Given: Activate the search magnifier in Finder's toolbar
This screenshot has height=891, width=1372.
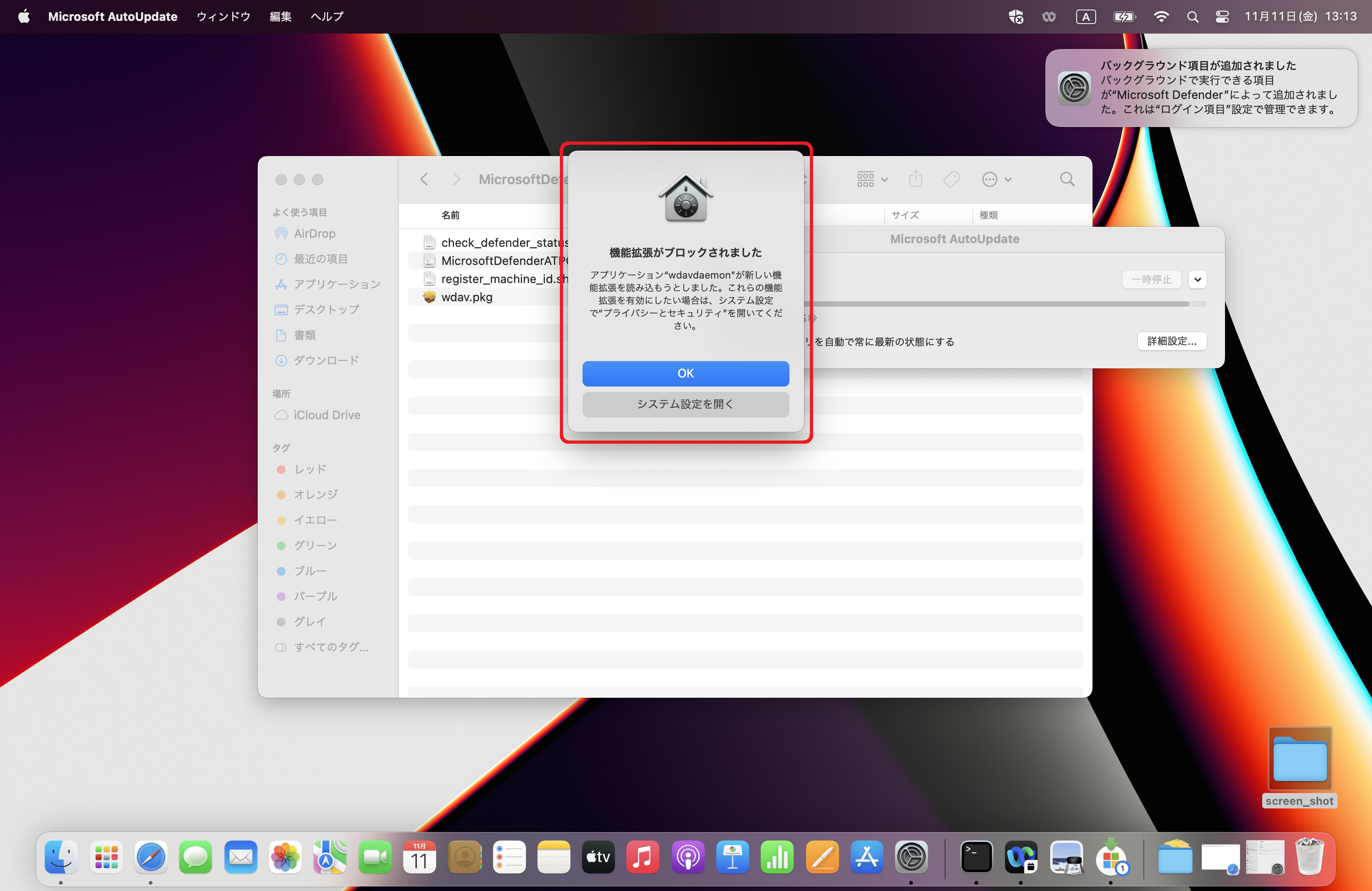Looking at the screenshot, I should point(1067,179).
